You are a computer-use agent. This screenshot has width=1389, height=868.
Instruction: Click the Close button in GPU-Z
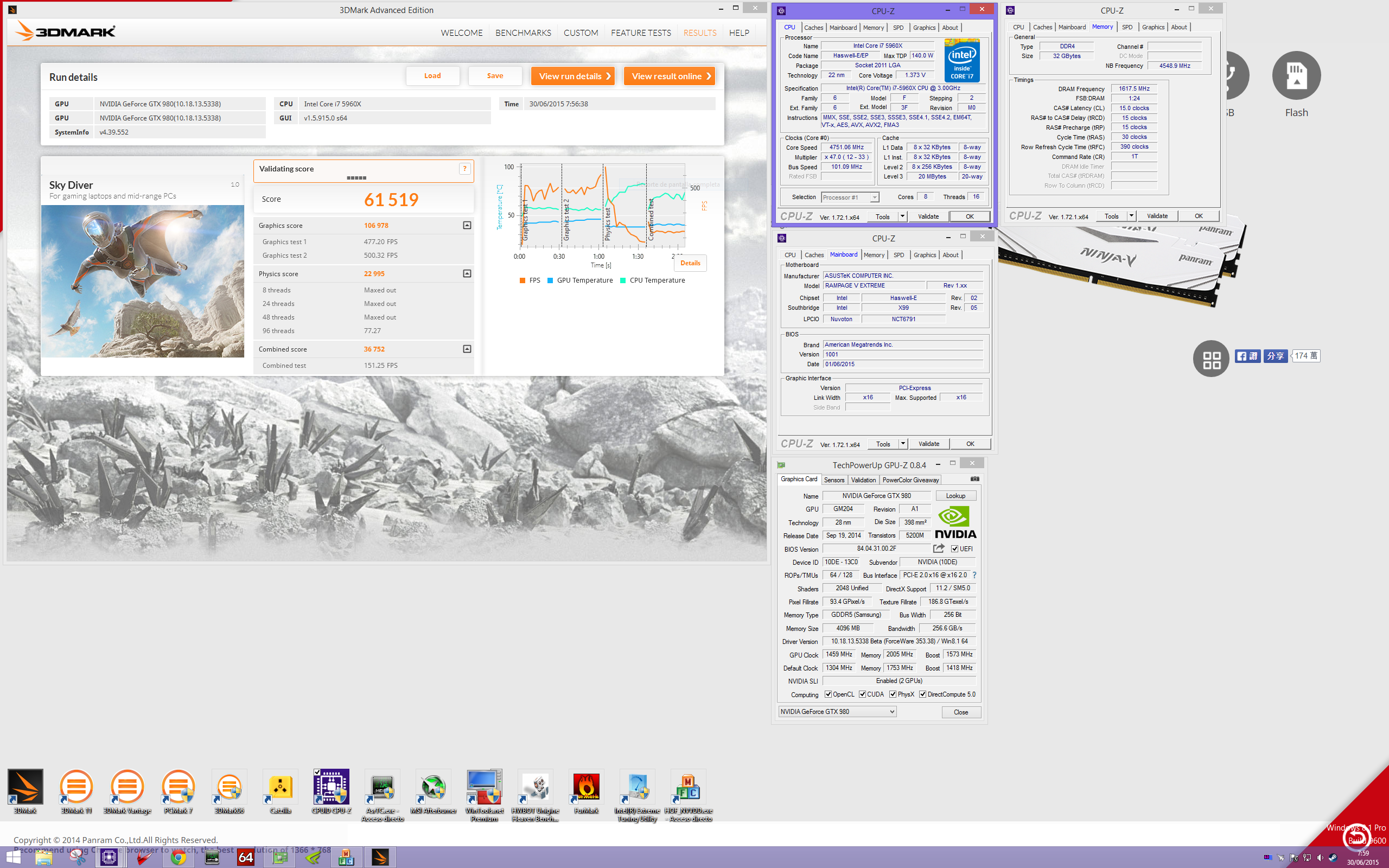coord(961,712)
